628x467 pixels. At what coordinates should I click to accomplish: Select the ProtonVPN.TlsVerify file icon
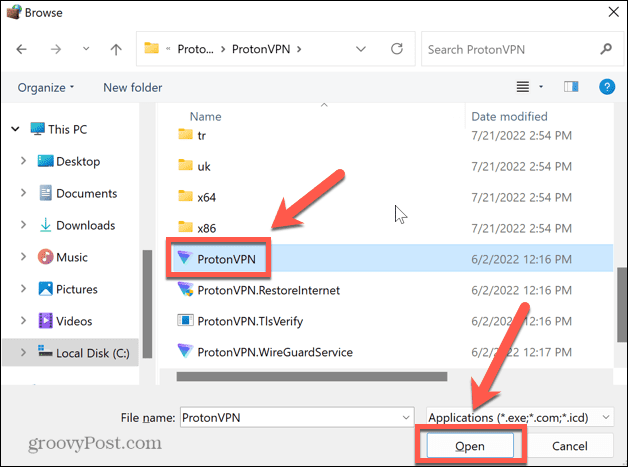click(185, 320)
